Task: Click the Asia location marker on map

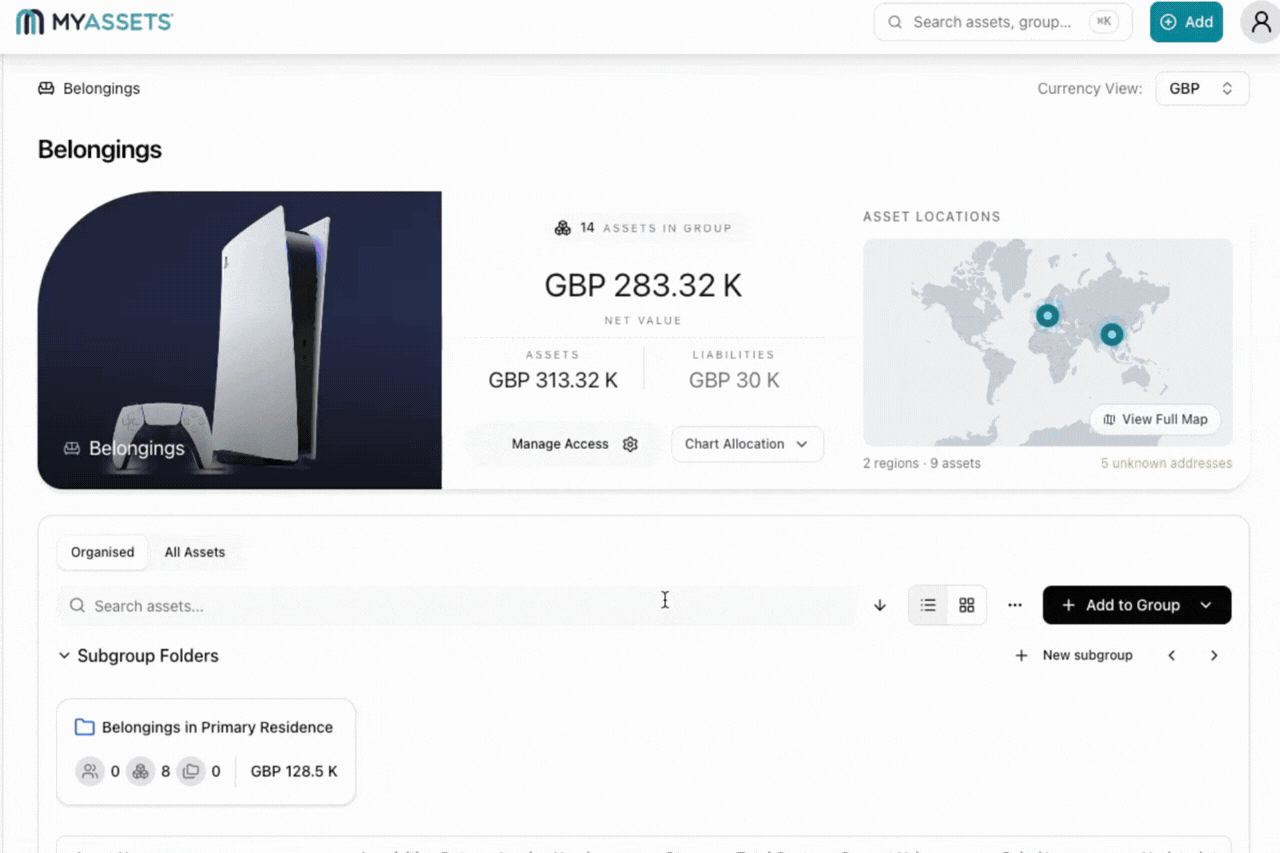Action: (1111, 334)
